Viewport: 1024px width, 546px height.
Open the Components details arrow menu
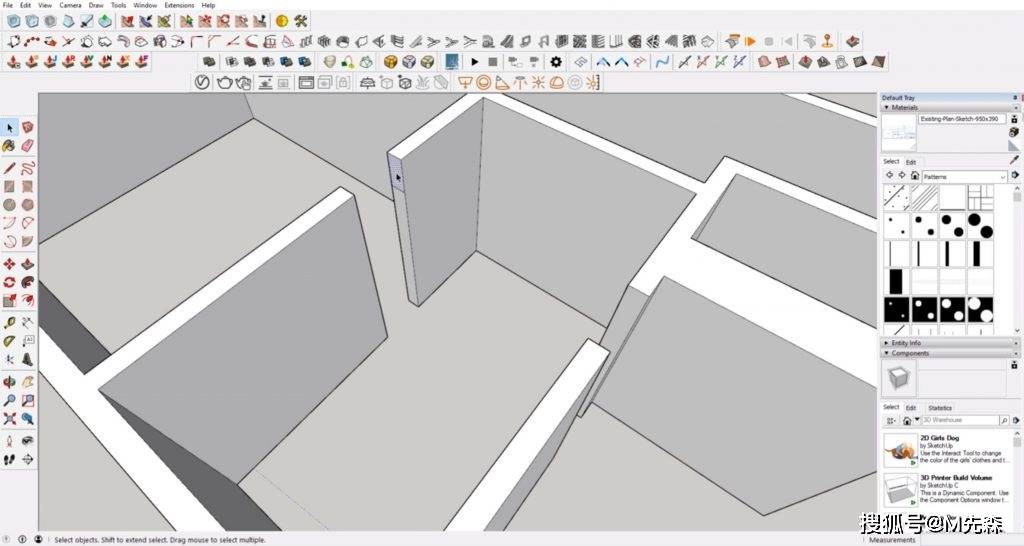pos(1016,421)
